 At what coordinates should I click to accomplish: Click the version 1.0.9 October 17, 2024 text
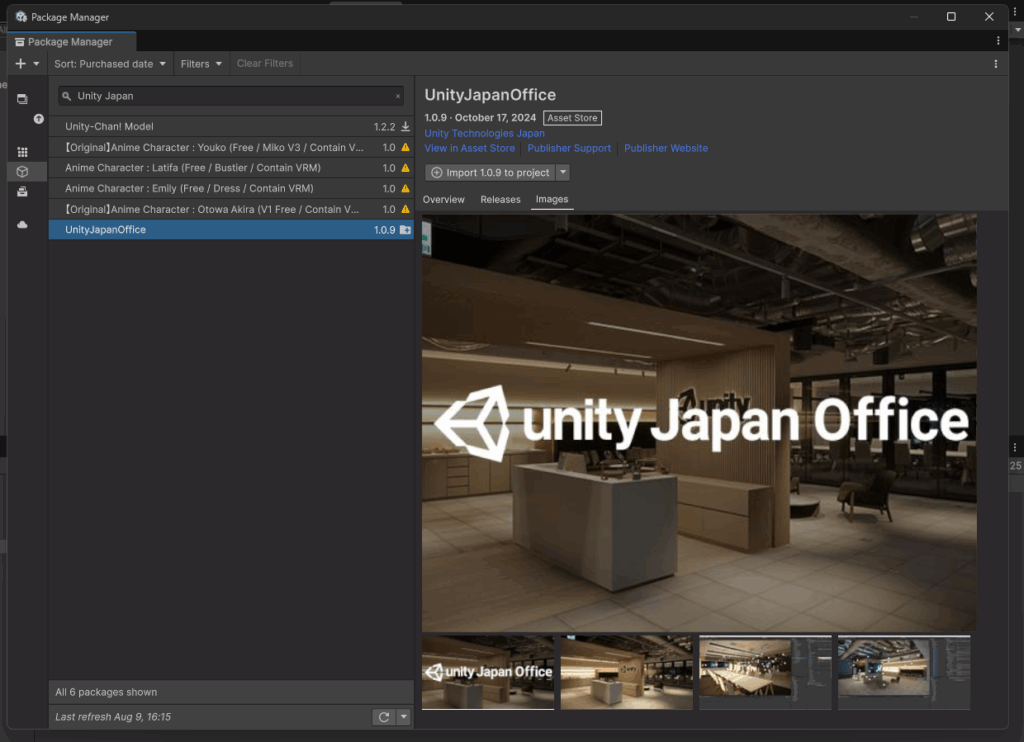pyautogui.click(x=480, y=118)
